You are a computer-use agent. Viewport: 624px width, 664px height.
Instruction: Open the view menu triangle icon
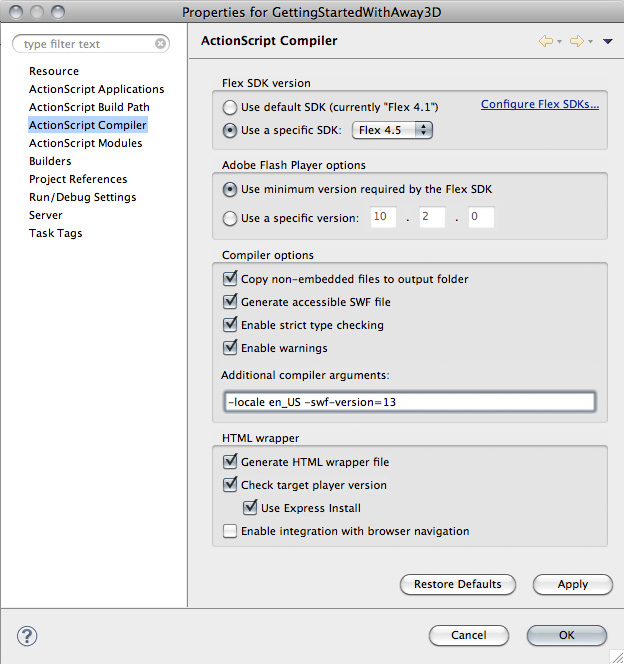click(x=607, y=42)
